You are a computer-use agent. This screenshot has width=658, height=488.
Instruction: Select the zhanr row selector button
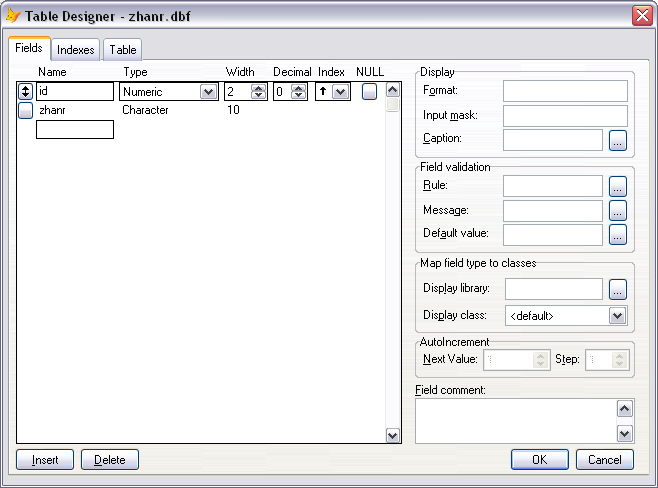point(25,110)
